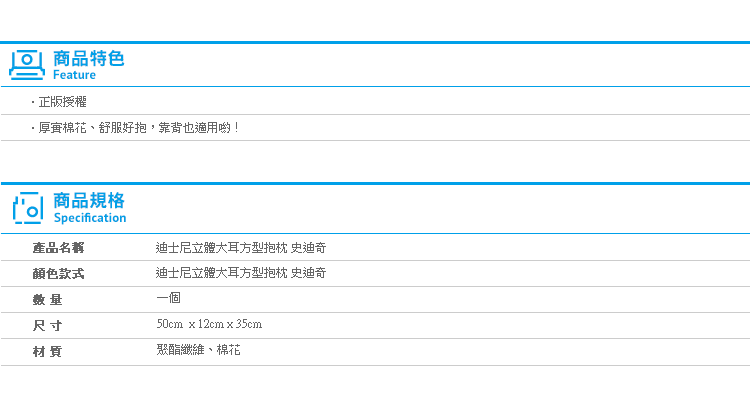Viewport: 750px width, 409px height.
Task: Click the 數量 row label
Action: pyautogui.click(x=47, y=300)
